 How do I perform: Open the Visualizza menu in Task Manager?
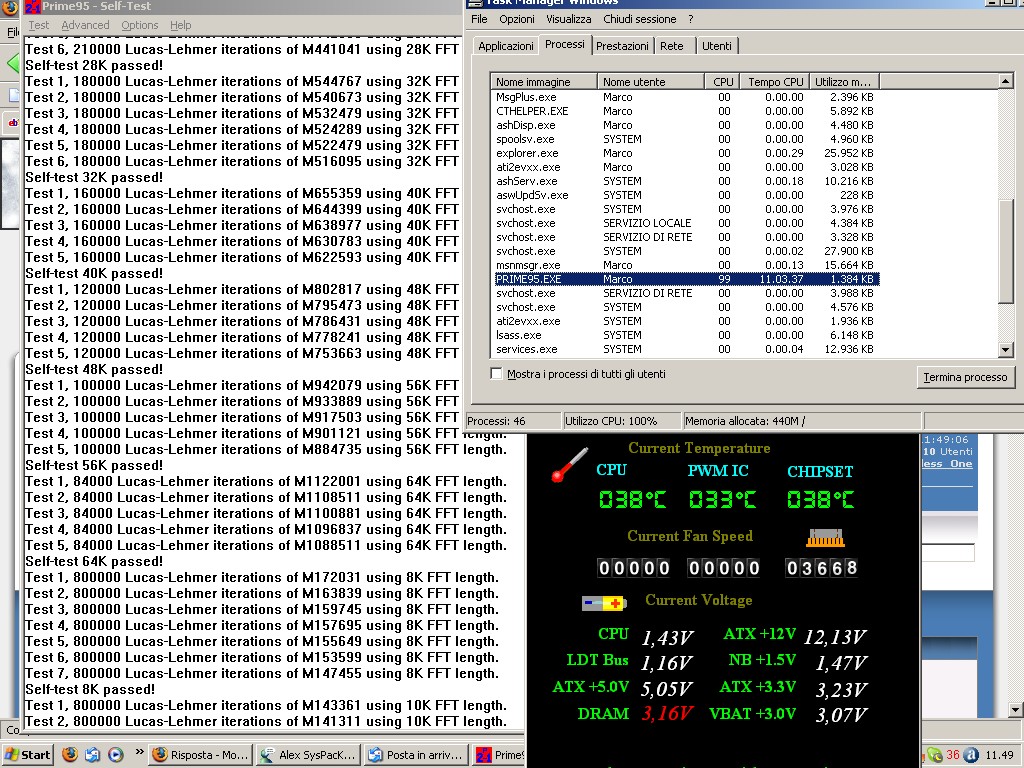pyautogui.click(x=568, y=19)
